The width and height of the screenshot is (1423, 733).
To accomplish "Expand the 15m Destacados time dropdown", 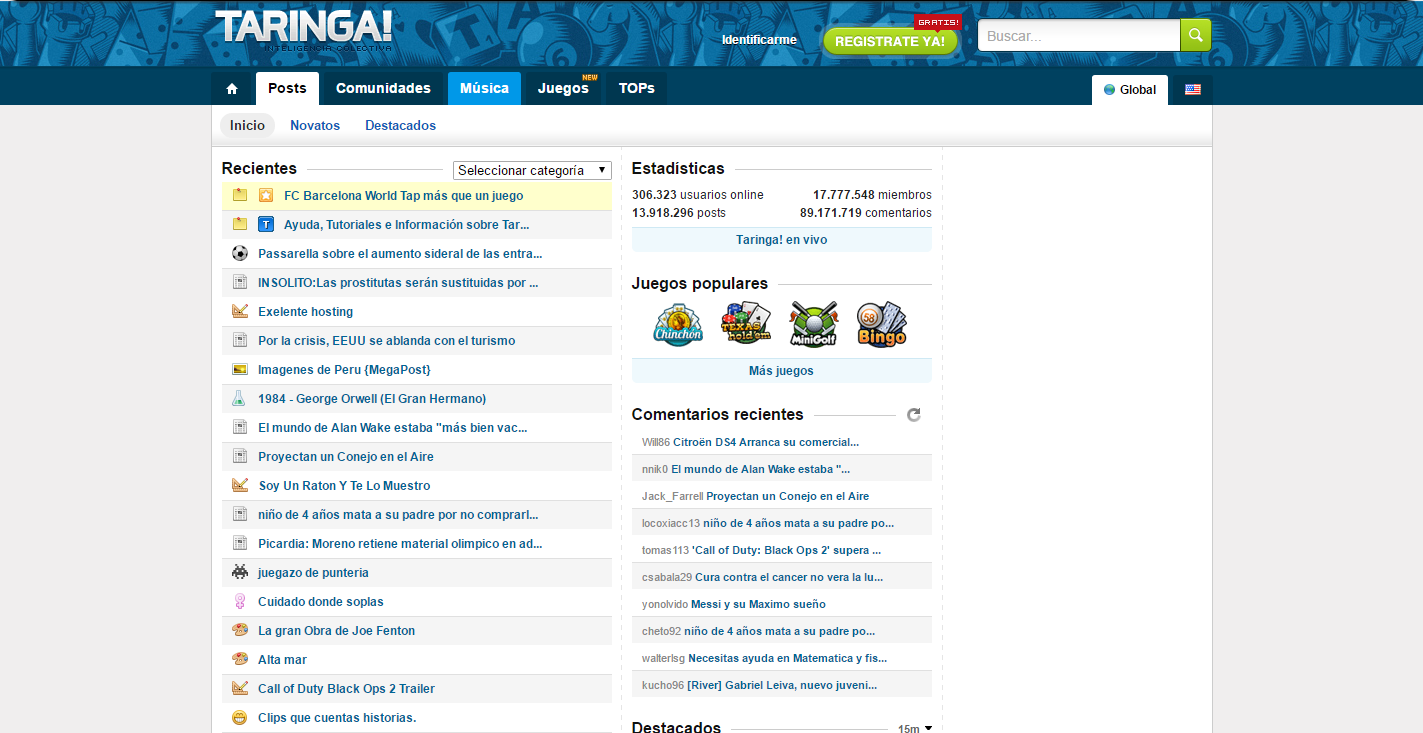I will coord(914,729).
